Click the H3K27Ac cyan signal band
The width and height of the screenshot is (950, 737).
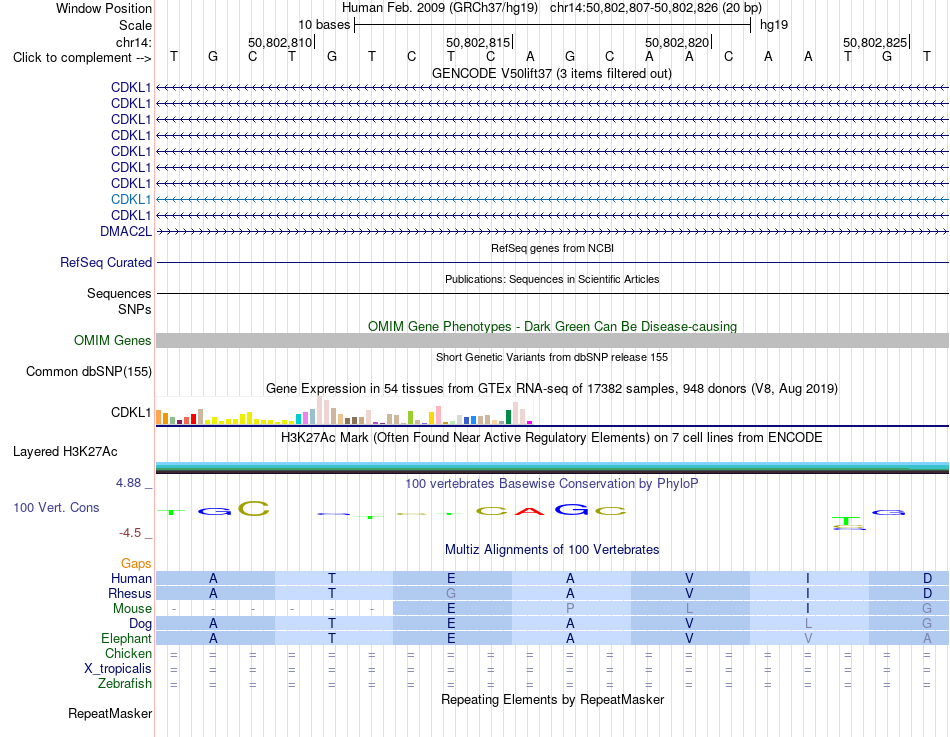tap(553, 465)
